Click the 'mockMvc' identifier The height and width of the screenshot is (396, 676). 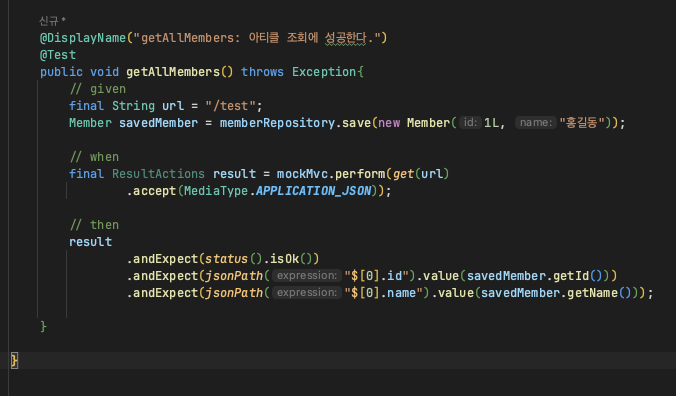pos(302,174)
